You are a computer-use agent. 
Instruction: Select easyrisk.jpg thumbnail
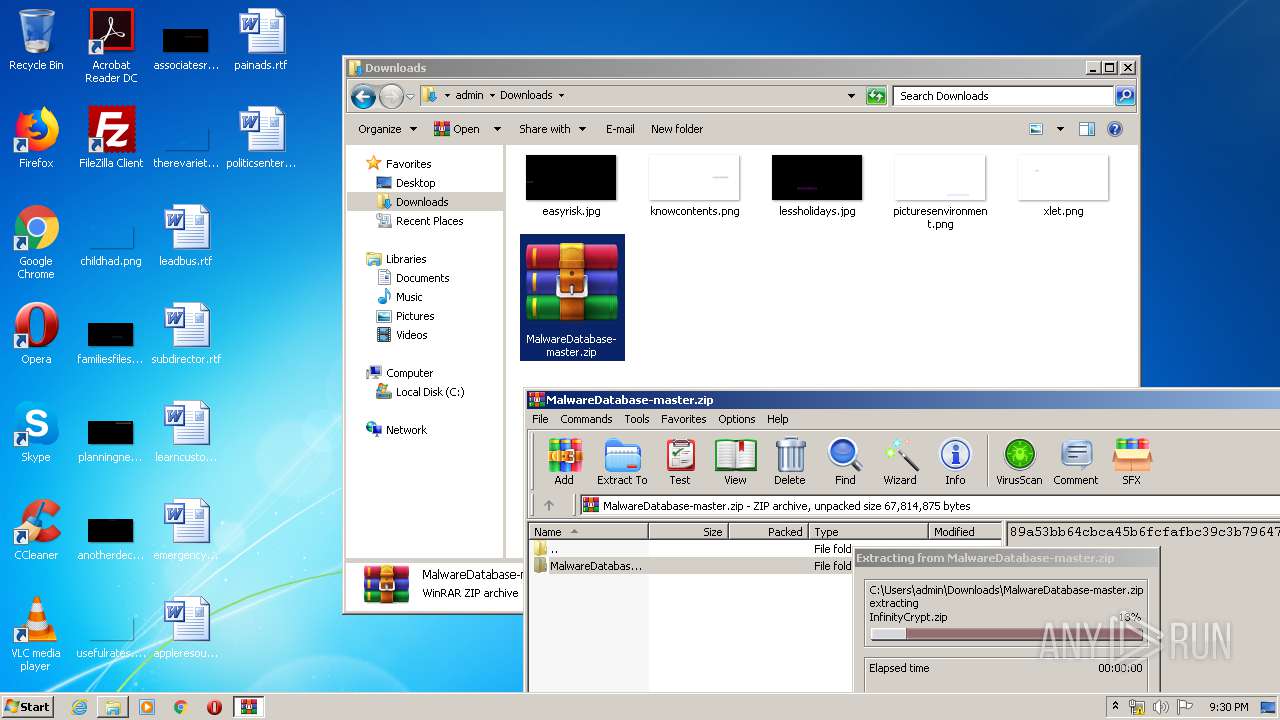[x=571, y=186]
